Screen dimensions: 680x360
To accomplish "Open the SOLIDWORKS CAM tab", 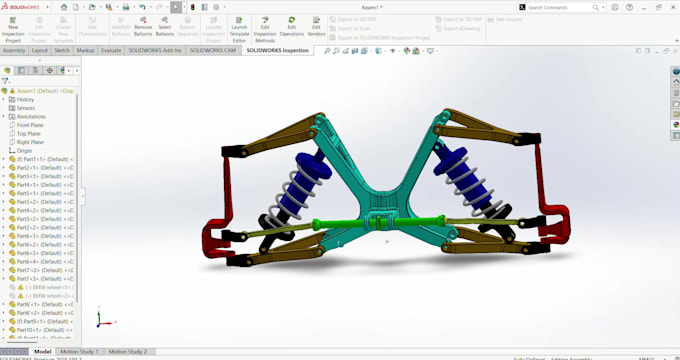I will [x=213, y=50].
